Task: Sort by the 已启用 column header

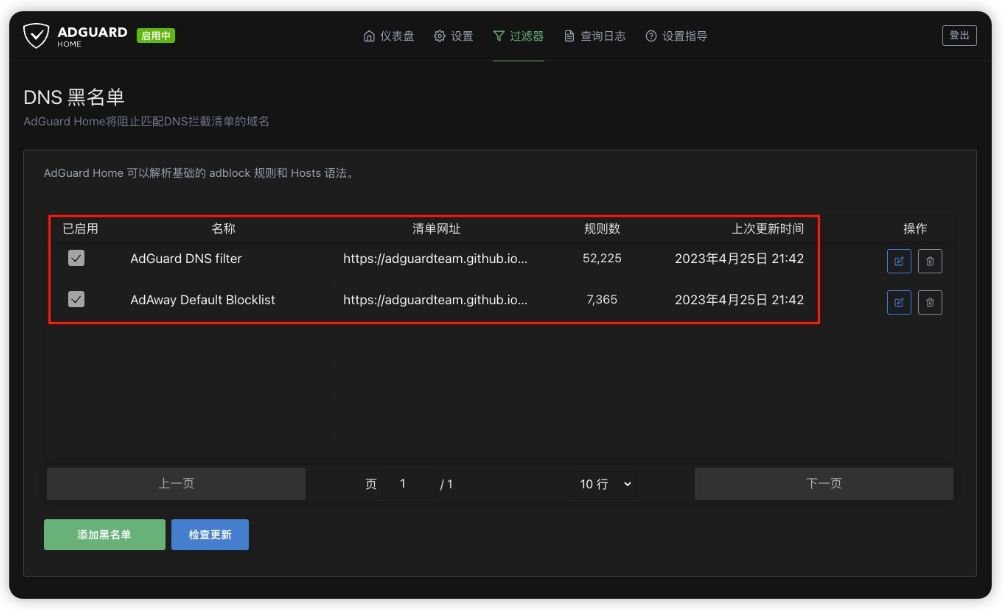Action: [80, 229]
